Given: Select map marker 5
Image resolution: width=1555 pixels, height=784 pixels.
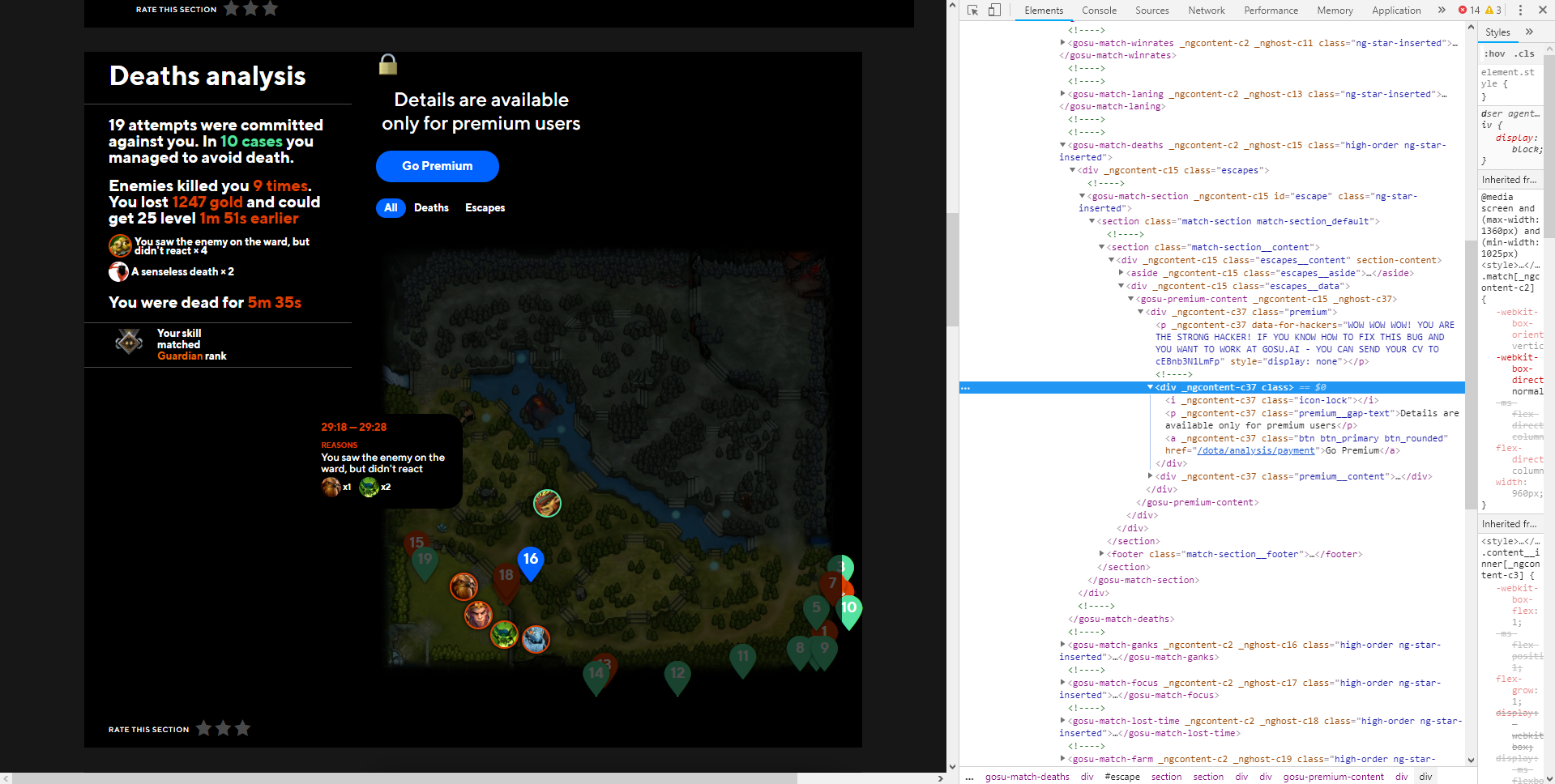Looking at the screenshot, I should pos(816,611).
